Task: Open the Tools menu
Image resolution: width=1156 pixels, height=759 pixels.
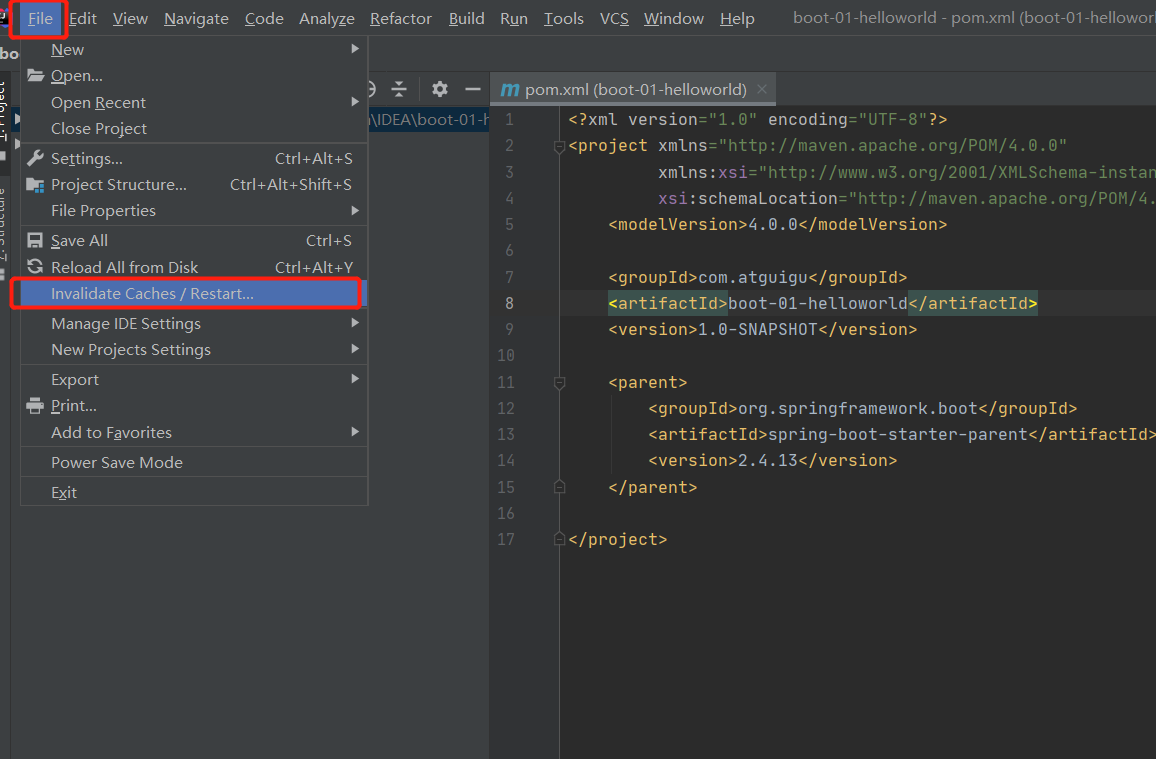Action: [563, 18]
